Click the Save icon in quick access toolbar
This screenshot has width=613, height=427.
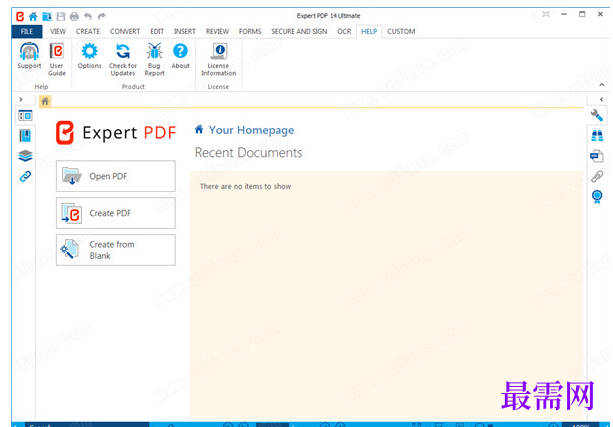(x=61, y=16)
